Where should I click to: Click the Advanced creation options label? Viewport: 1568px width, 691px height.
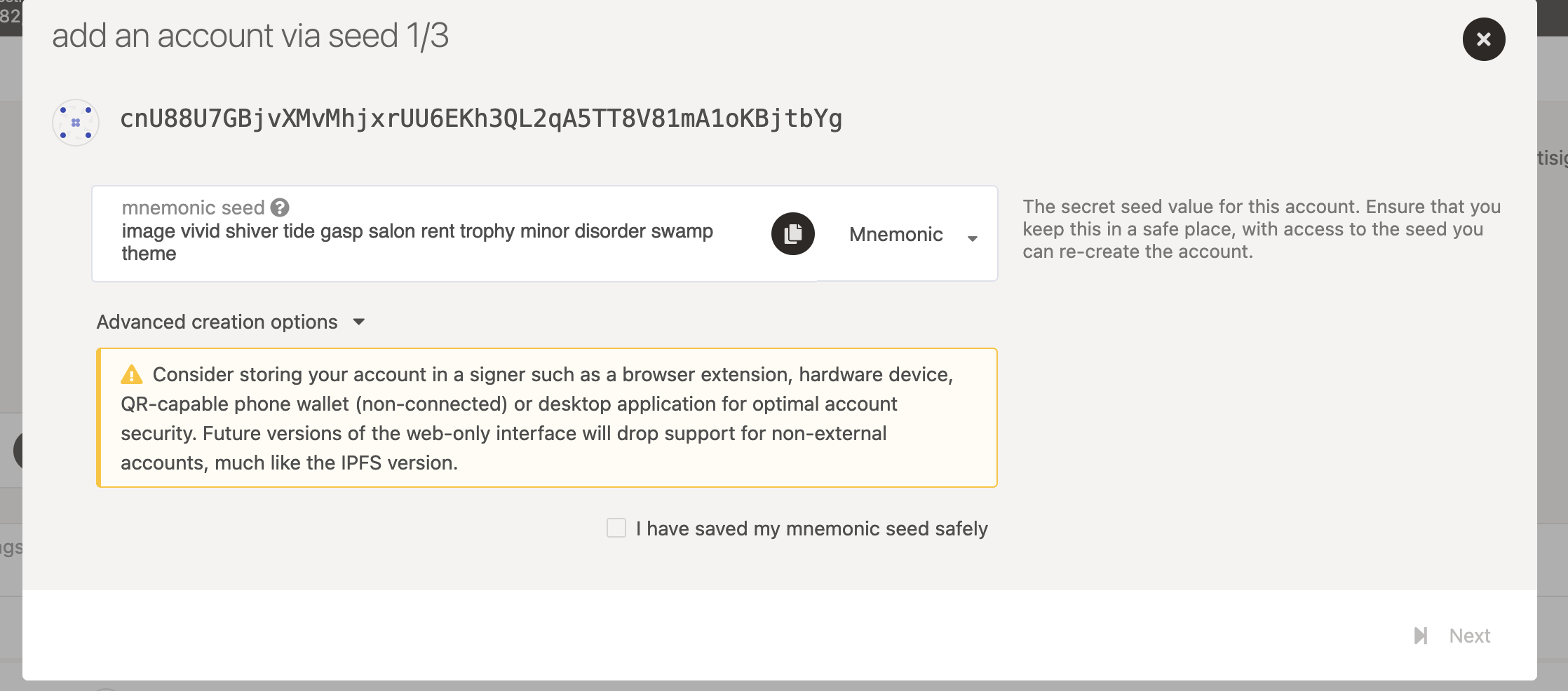pos(217,322)
